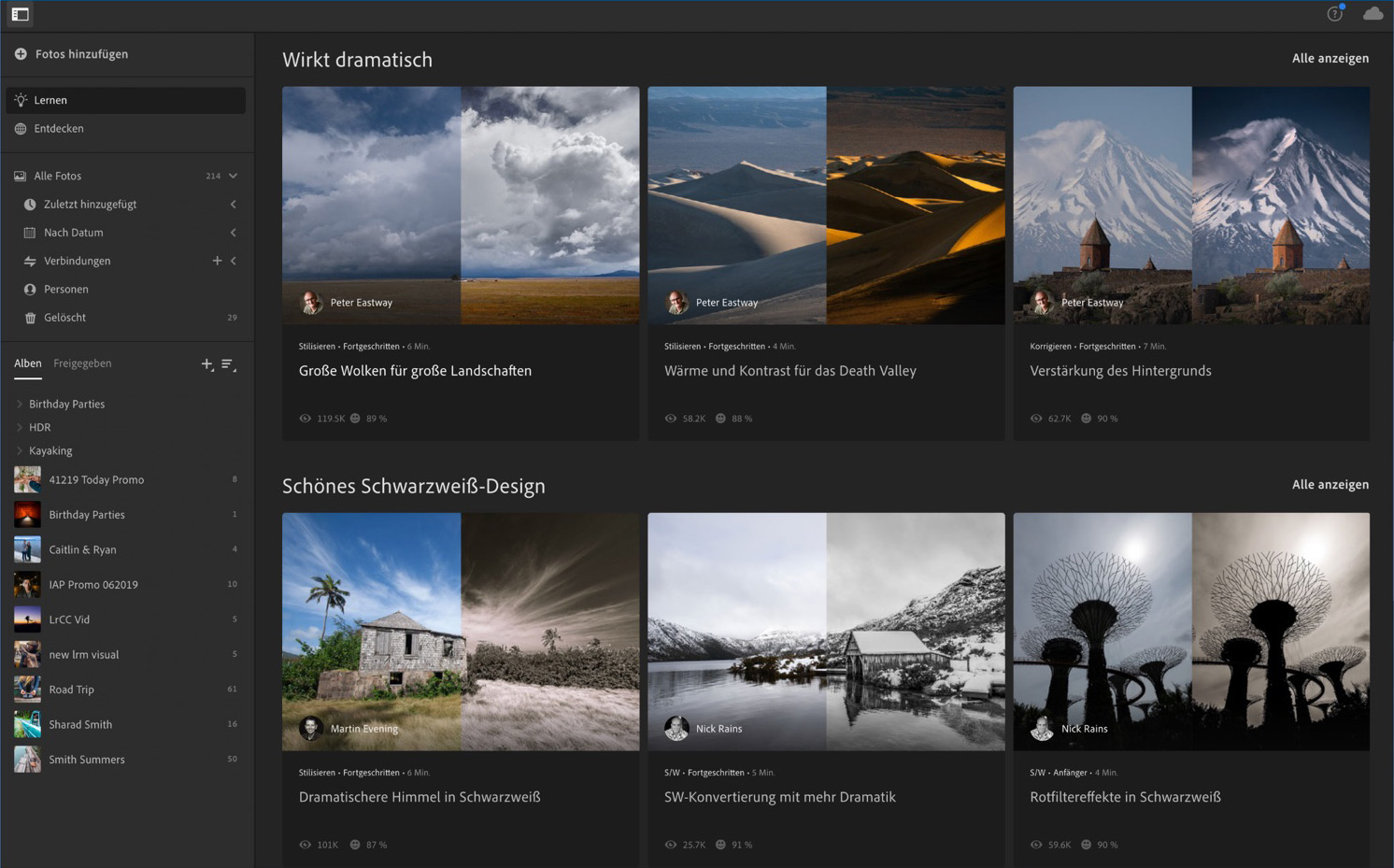Open the Death Valley dunes tutorial thumbnail

(x=826, y=206)
